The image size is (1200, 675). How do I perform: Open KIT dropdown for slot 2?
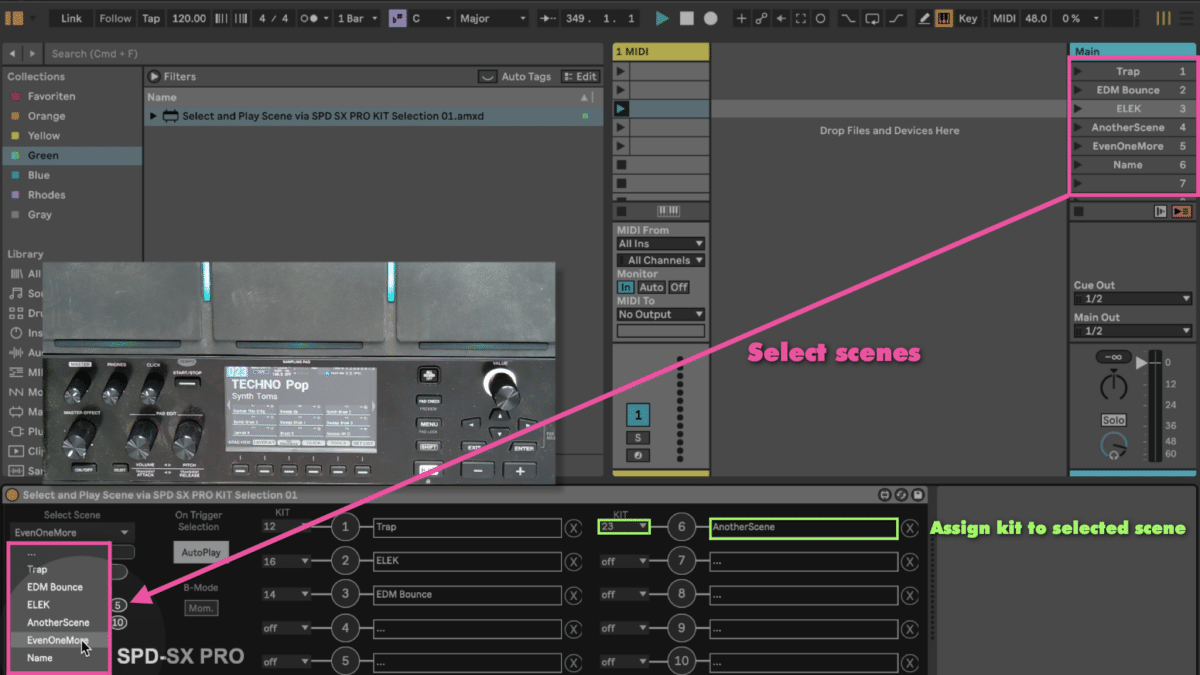[x=286, y=561]
